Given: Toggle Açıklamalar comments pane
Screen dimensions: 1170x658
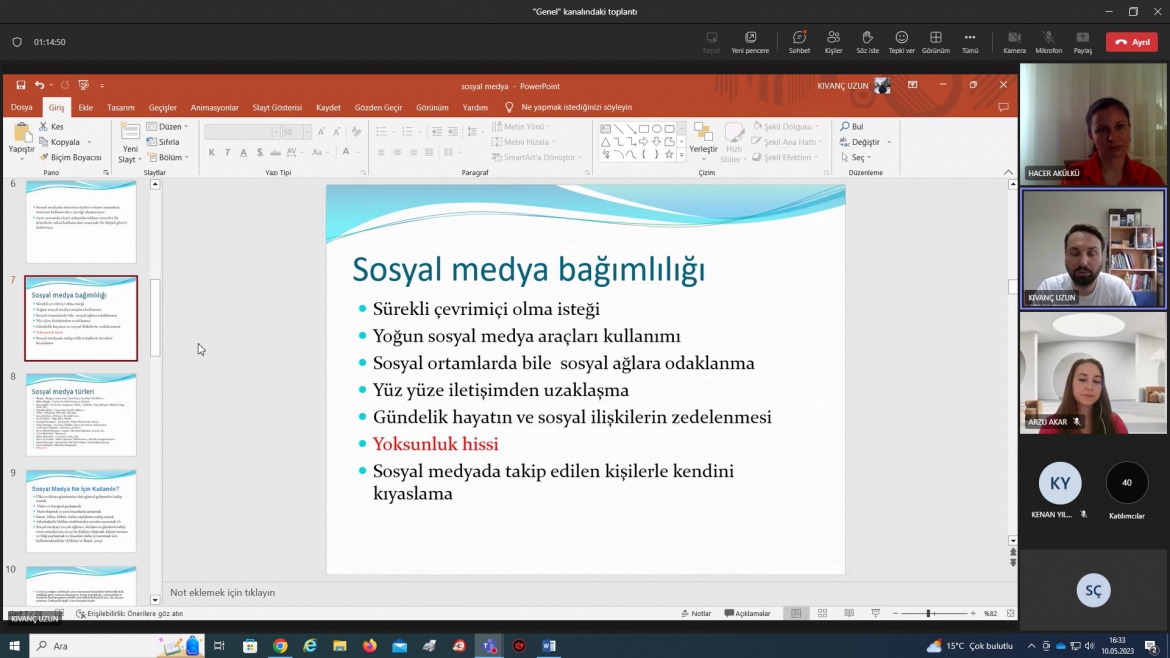Looking at the screenshot, I should tap(748, 613).
